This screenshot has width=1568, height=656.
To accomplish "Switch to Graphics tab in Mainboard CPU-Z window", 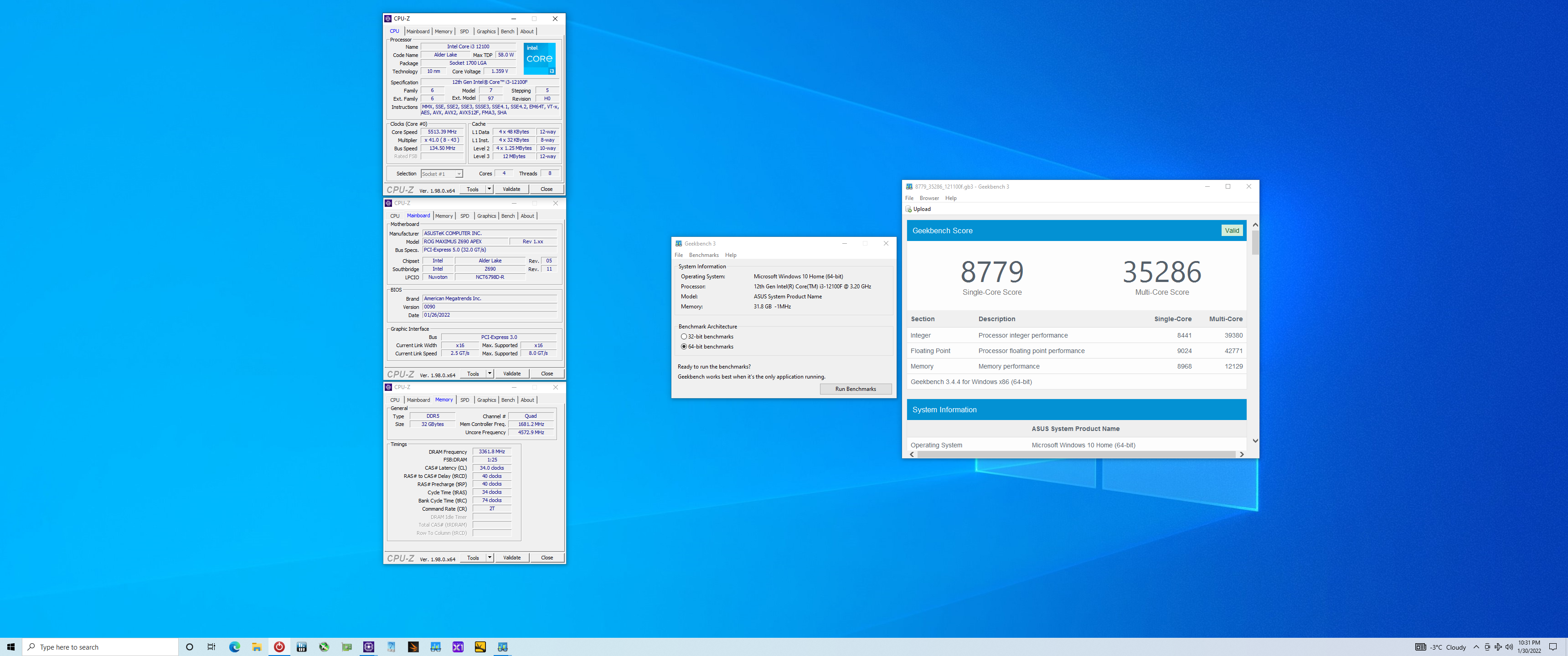I will tap(486, 216).
